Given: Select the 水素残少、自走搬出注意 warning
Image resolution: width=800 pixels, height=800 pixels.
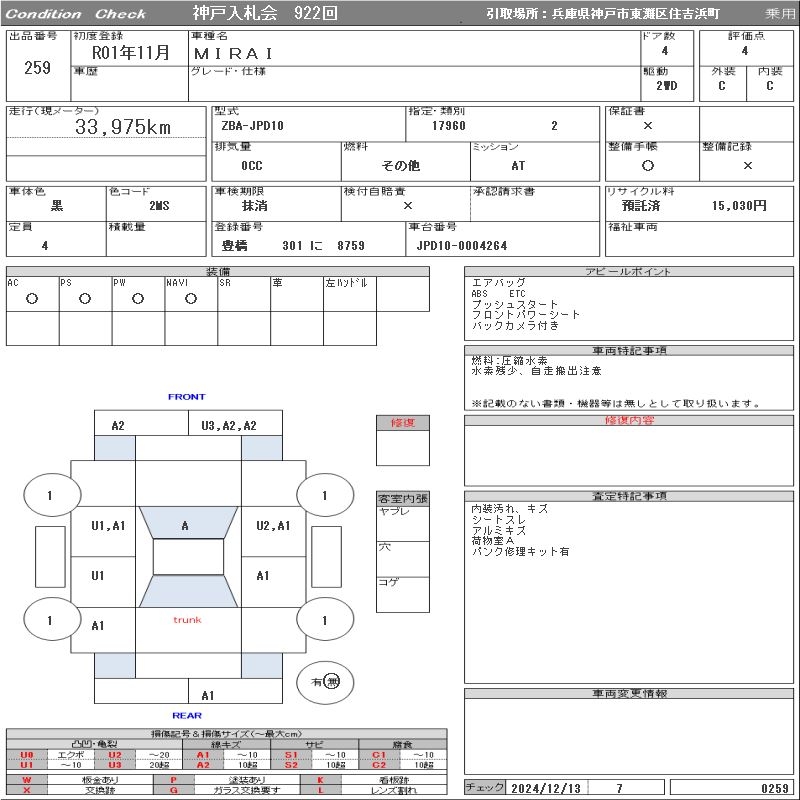Looking at the screenshot, I should click(x=536, y=370).
